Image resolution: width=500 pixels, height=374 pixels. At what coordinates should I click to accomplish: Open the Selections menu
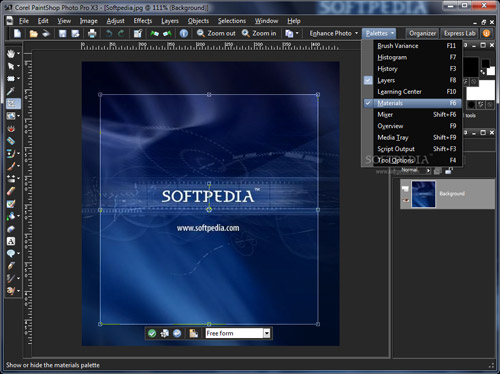pos(232,21)
